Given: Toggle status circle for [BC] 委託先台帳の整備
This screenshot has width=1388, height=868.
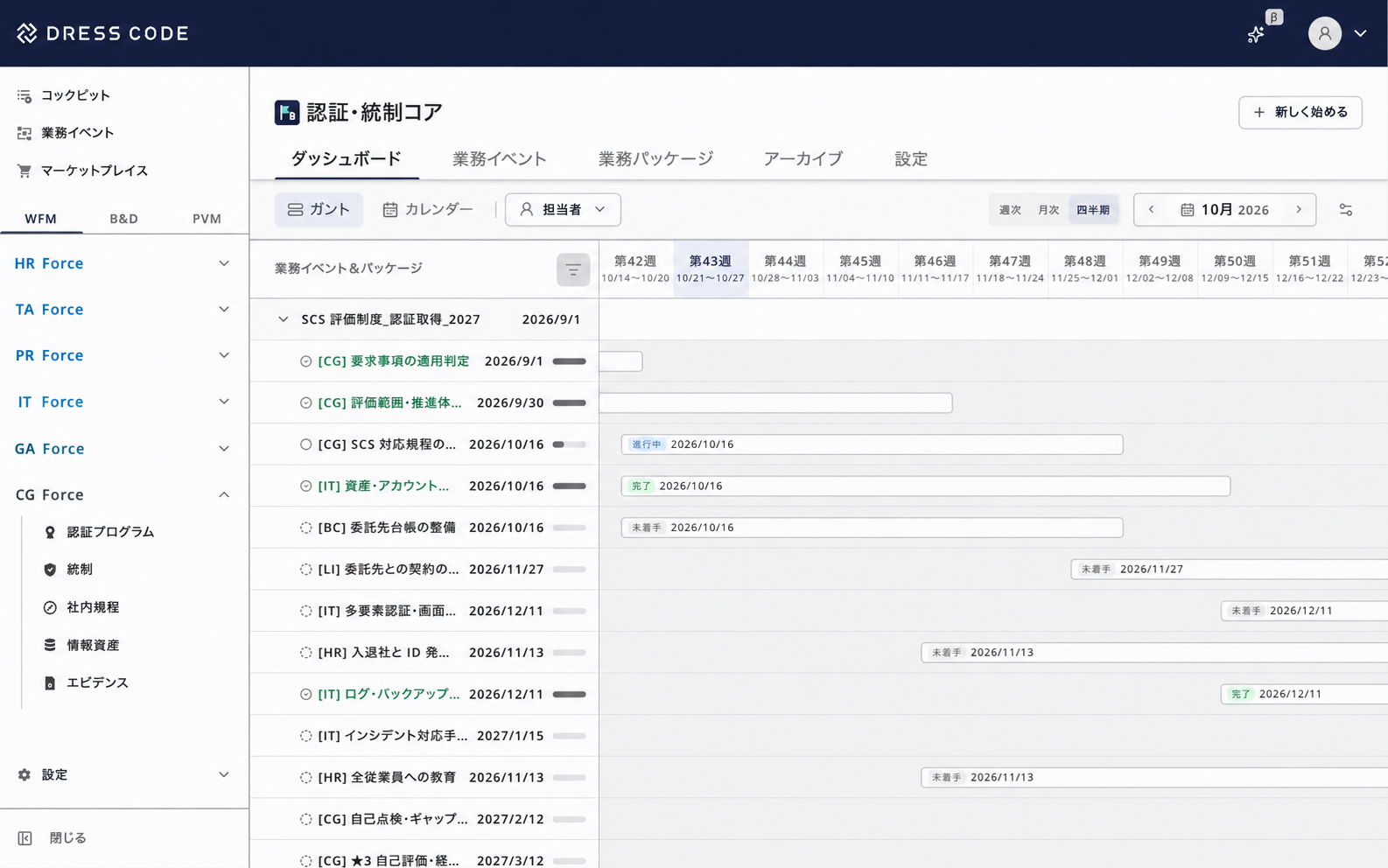Looking at the screenshot, I should [x=305, y=528].
